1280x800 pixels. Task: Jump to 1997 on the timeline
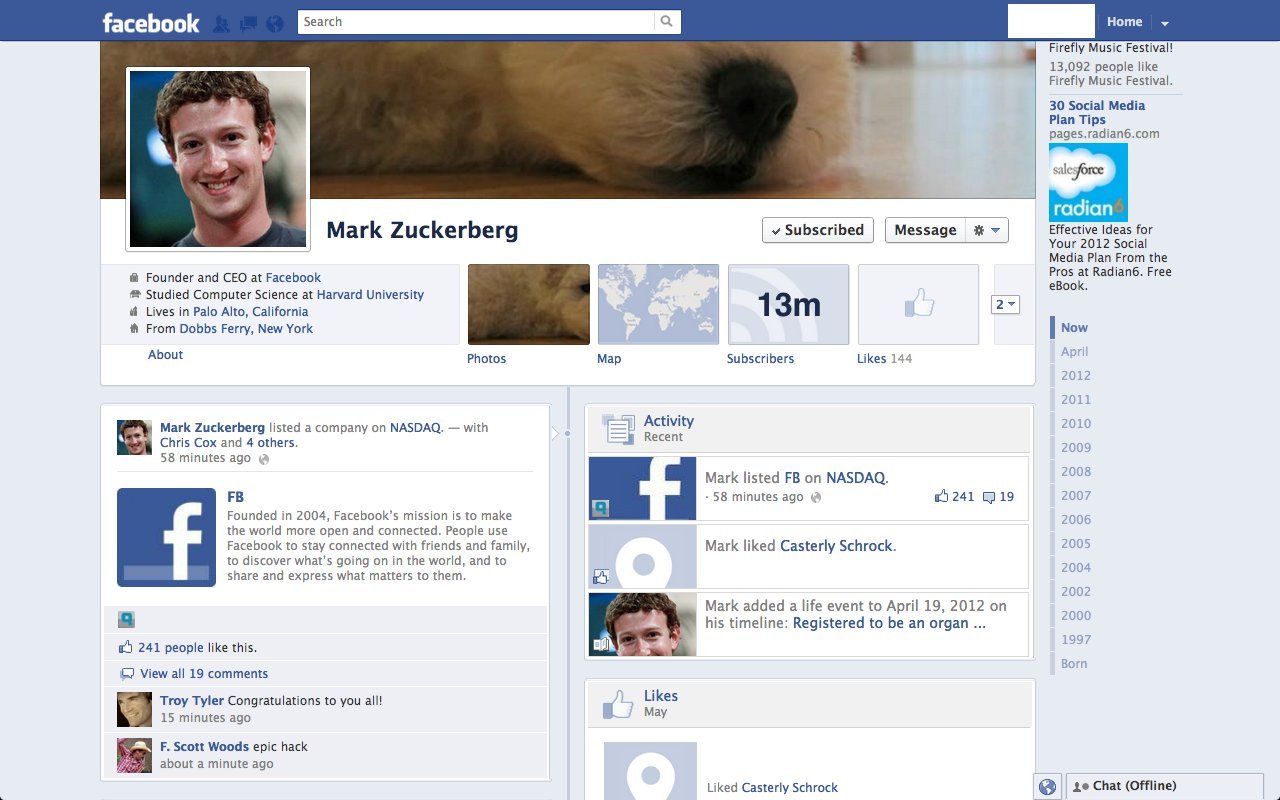1076,640
